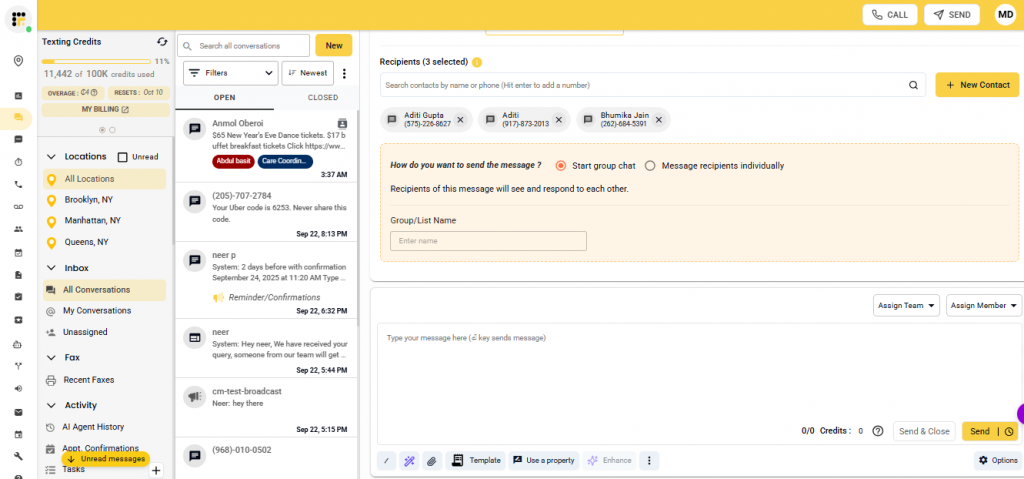The height and width of the screenshot is (479, 1024).
Task: Click the contact card icon on the Anmol Oberoi conversation
Action: point(343,124)
